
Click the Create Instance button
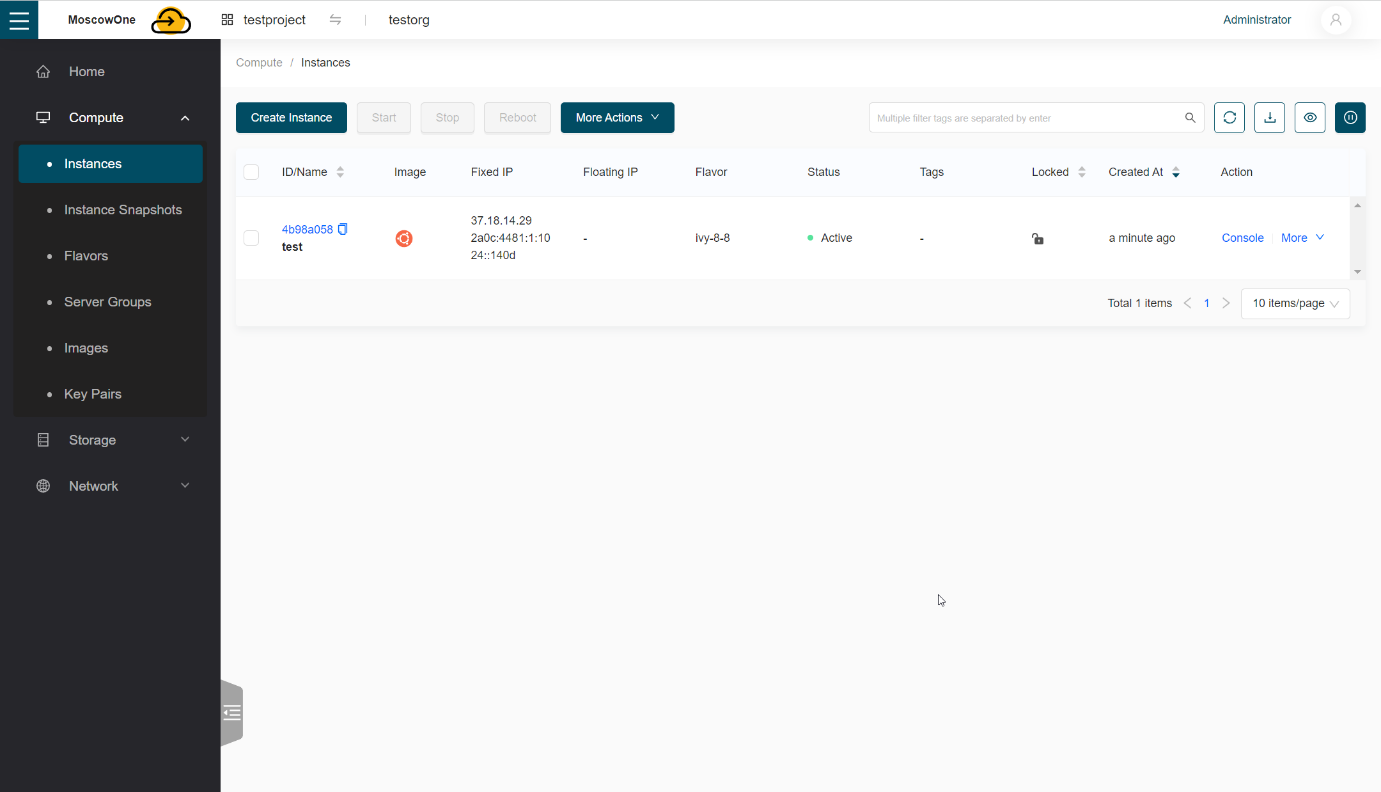click(291, 118)
